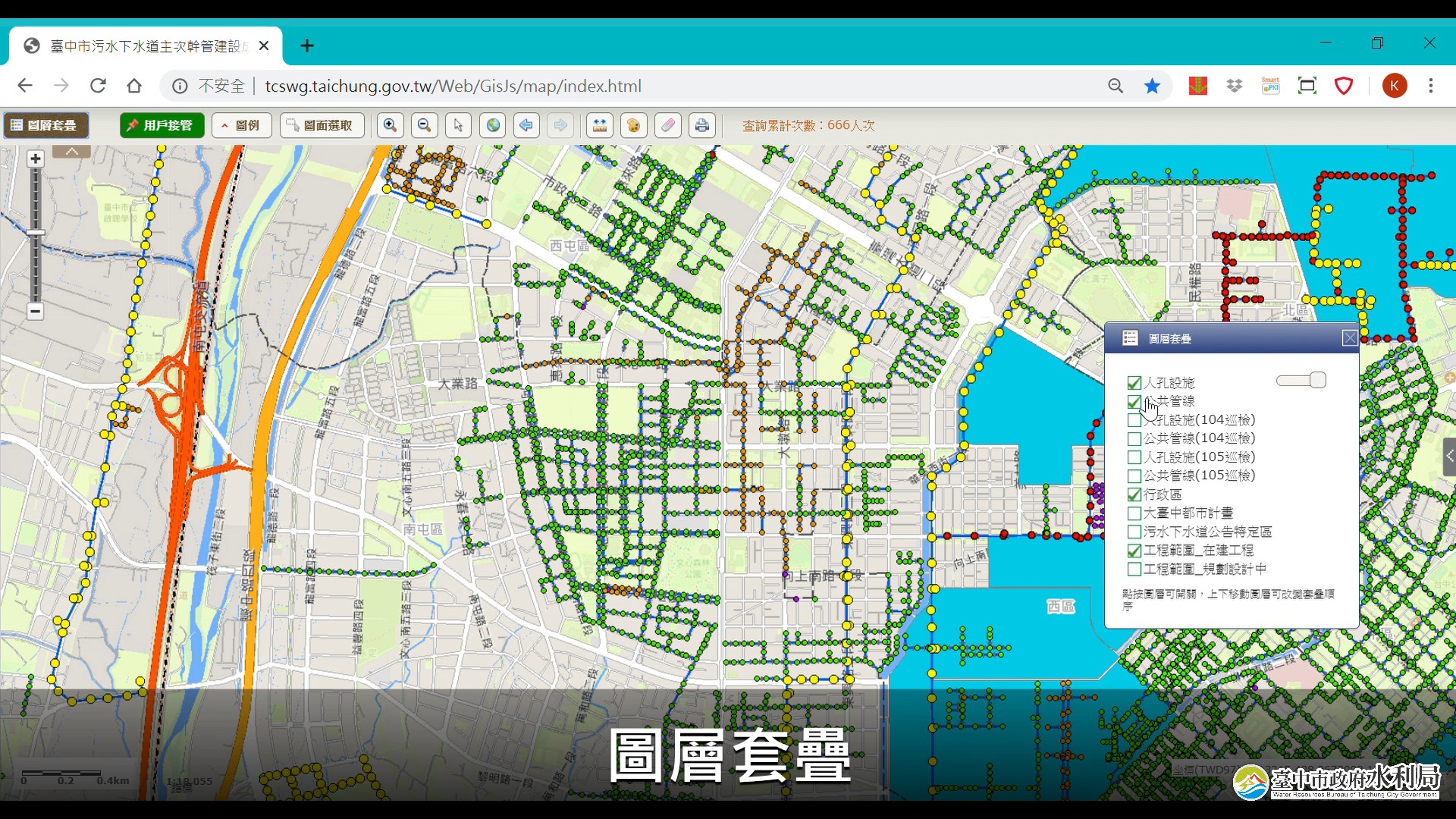Click the globe full extent icon
This screenshot has height=819, width=1456.
(493, 125)
